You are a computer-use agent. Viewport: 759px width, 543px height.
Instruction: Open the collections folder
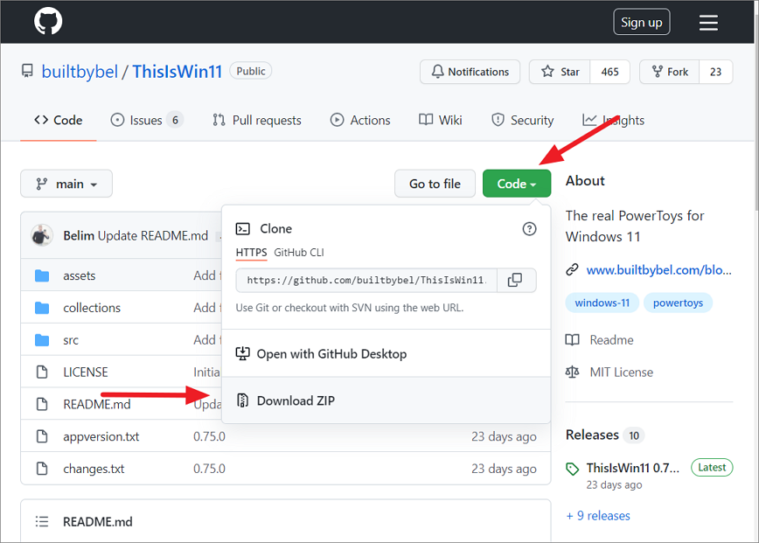point(92,308)
